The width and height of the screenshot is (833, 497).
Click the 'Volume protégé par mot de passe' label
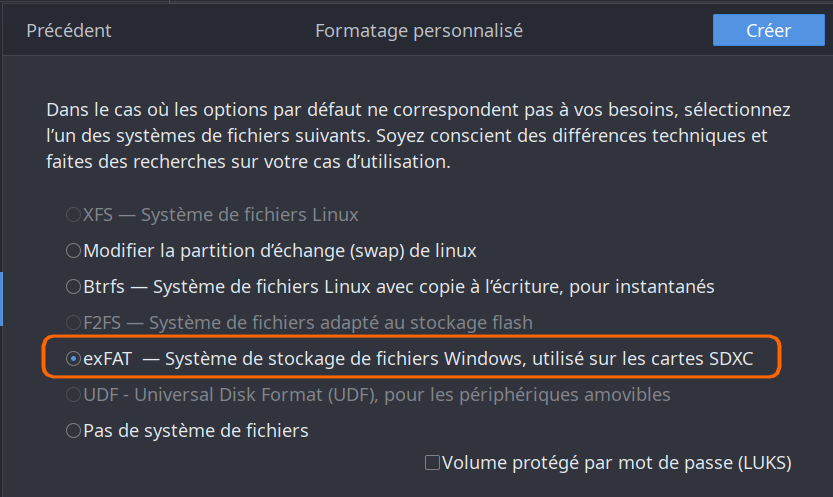[616, 463]
